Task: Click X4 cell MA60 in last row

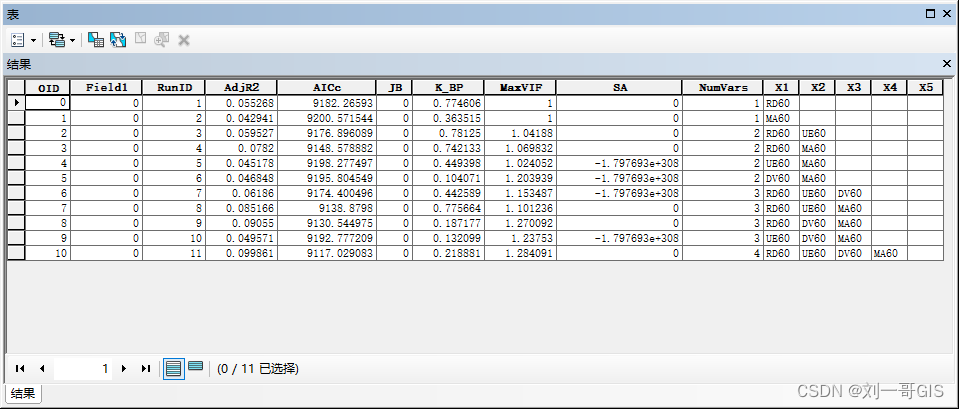Action: pos(890,253)
